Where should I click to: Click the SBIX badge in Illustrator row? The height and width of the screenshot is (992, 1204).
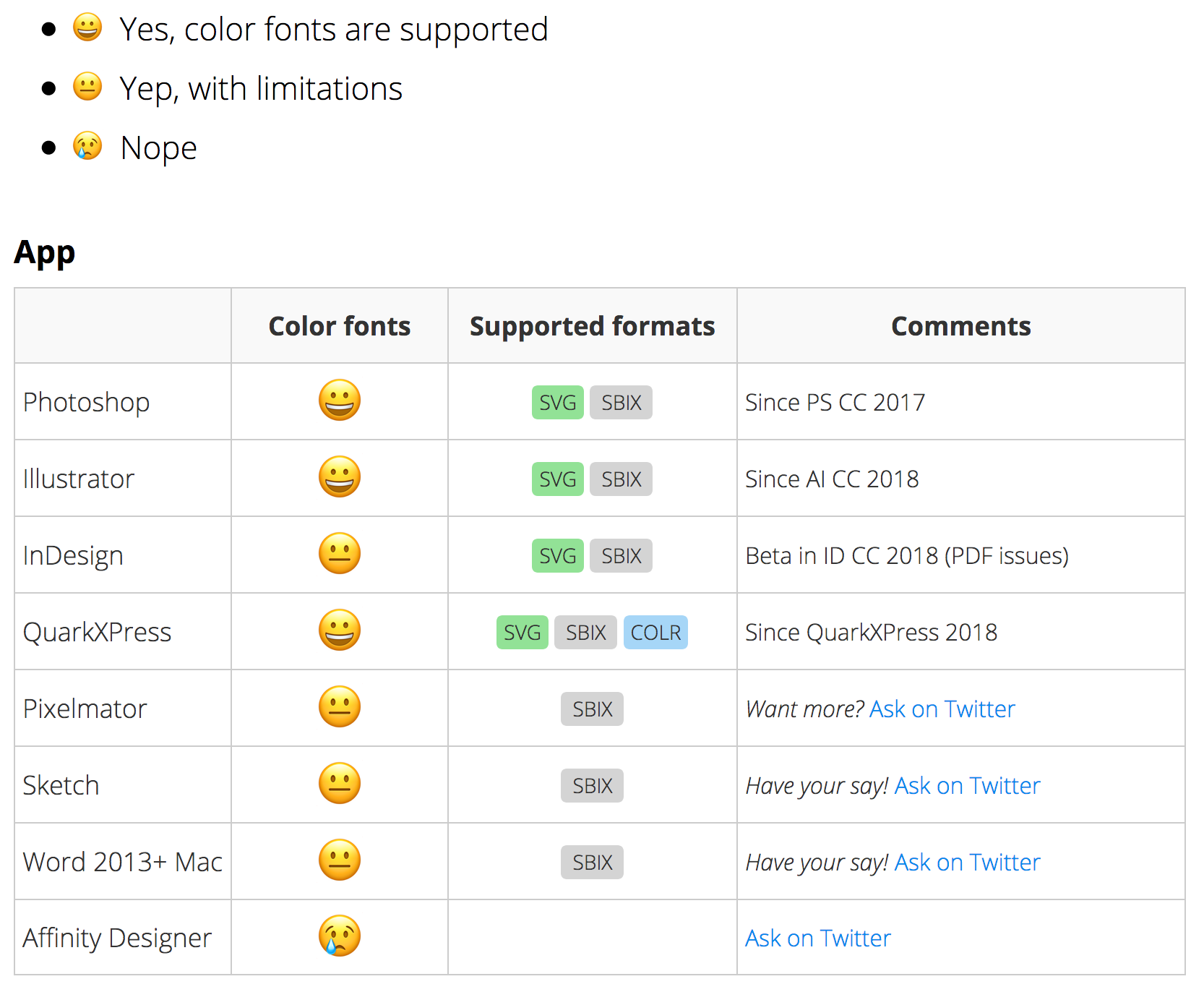click(622, 479)
